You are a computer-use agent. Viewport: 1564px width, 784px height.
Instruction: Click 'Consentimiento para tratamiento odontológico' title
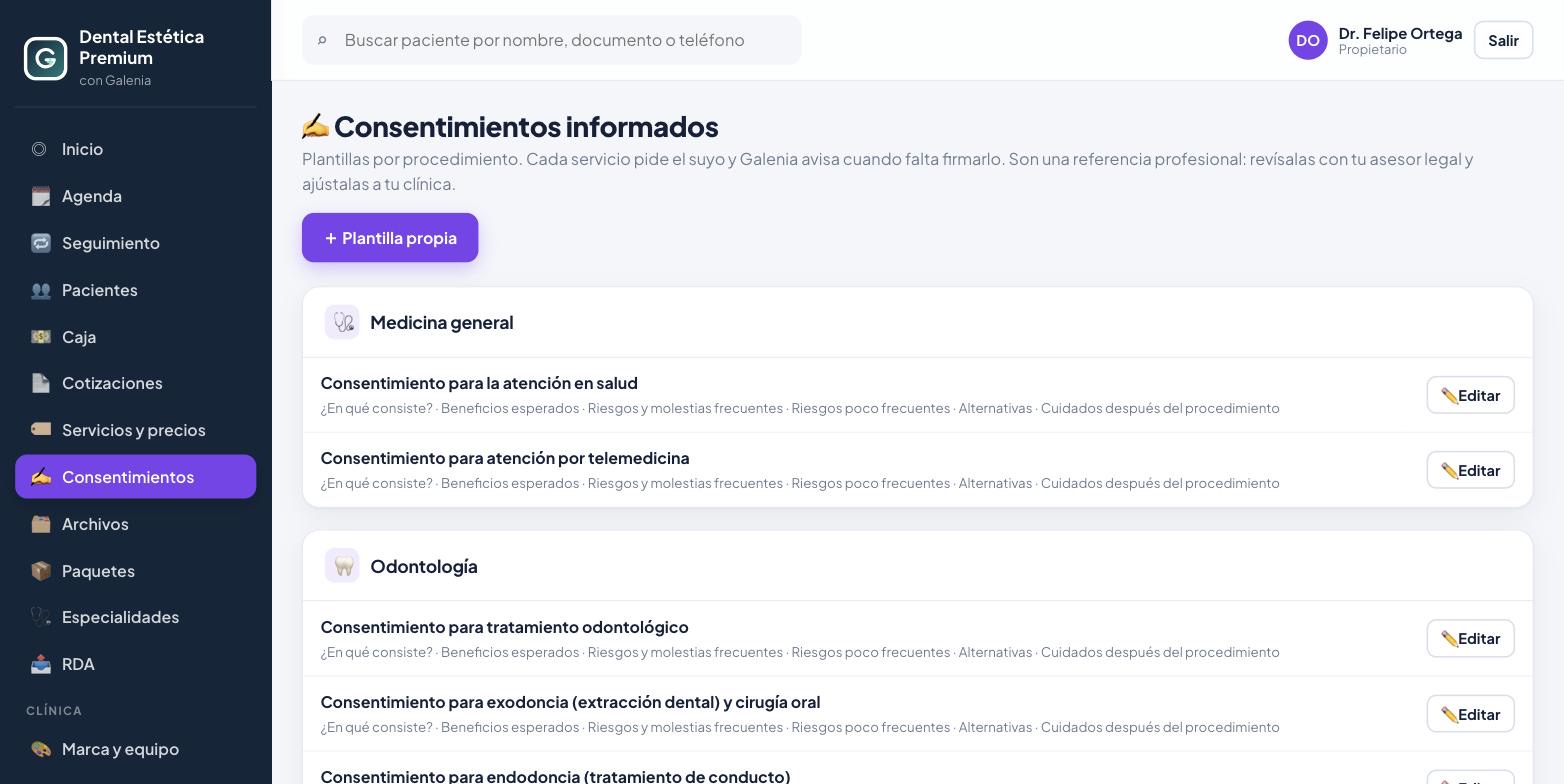point(505,627)
